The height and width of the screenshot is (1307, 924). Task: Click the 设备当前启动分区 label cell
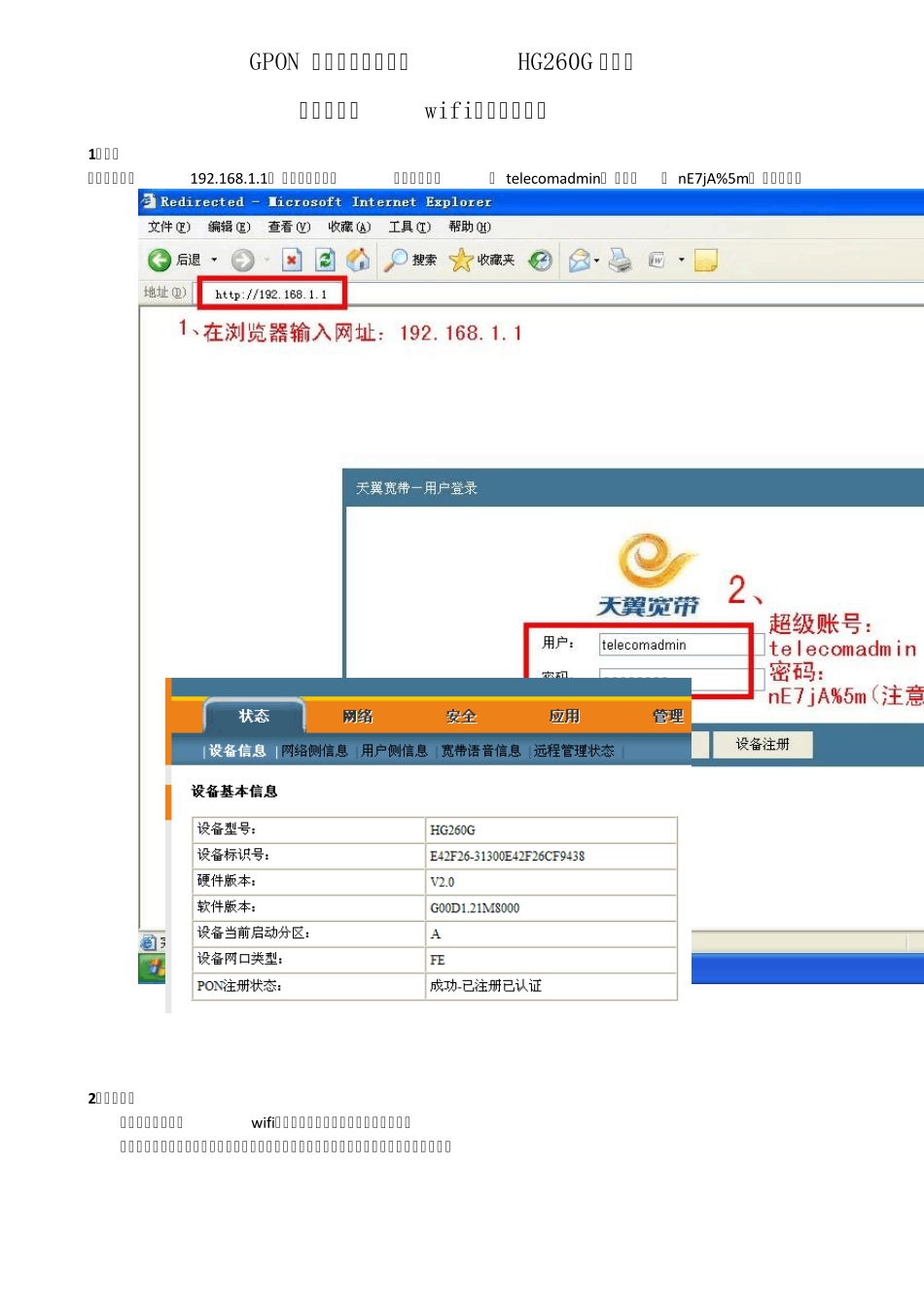(309, 934)
